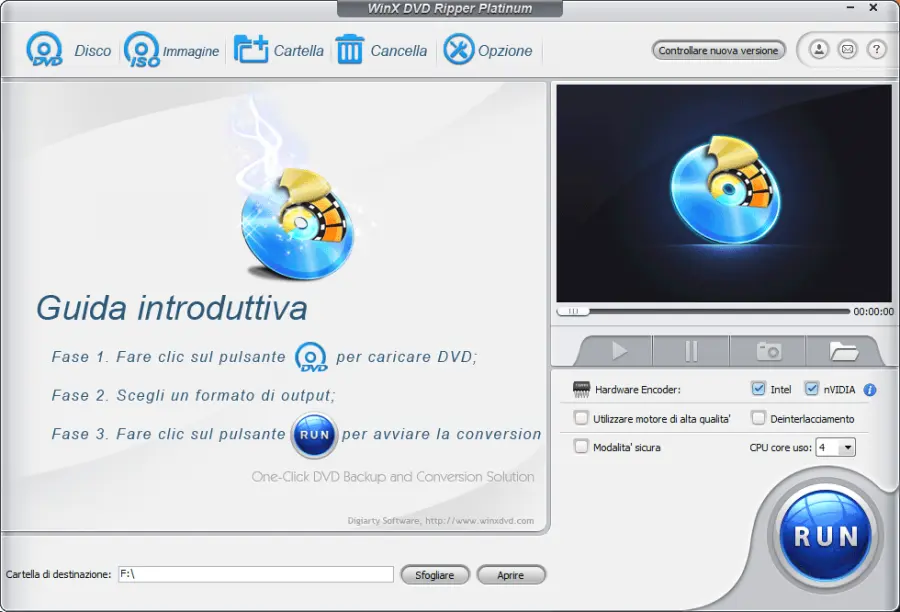Open the folder icon under the preview

[843, 351]
